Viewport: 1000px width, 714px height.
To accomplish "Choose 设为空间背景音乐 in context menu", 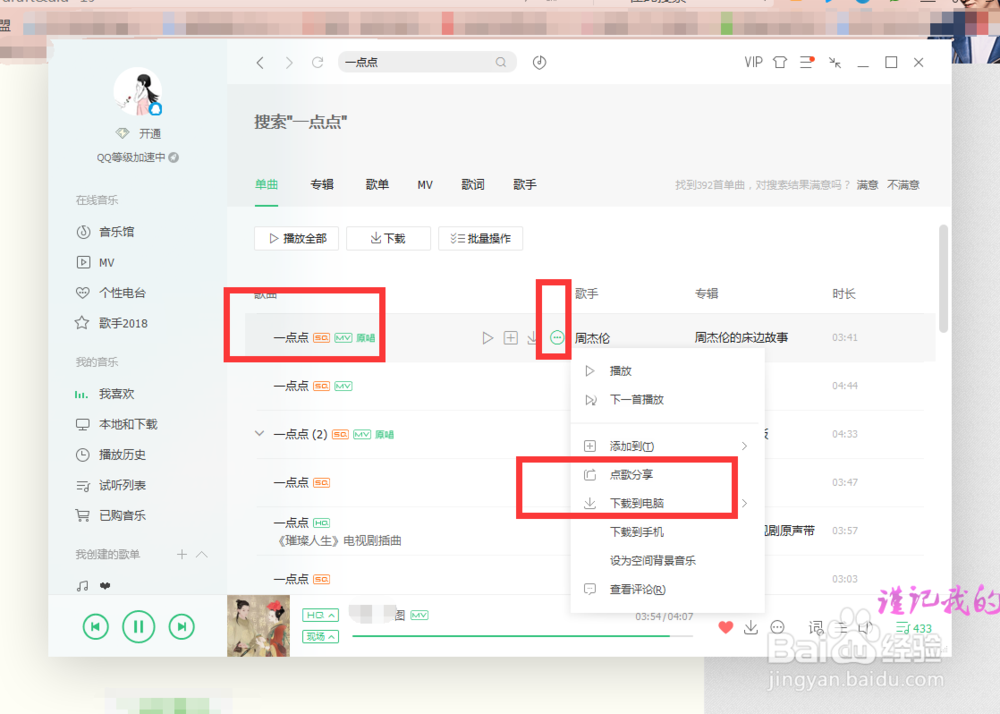I will (x=667, y=561).
